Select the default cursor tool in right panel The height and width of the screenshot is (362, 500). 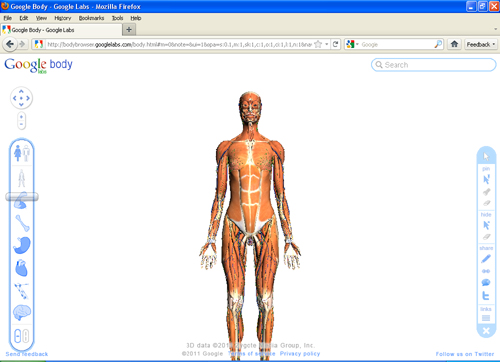point(486,156)
